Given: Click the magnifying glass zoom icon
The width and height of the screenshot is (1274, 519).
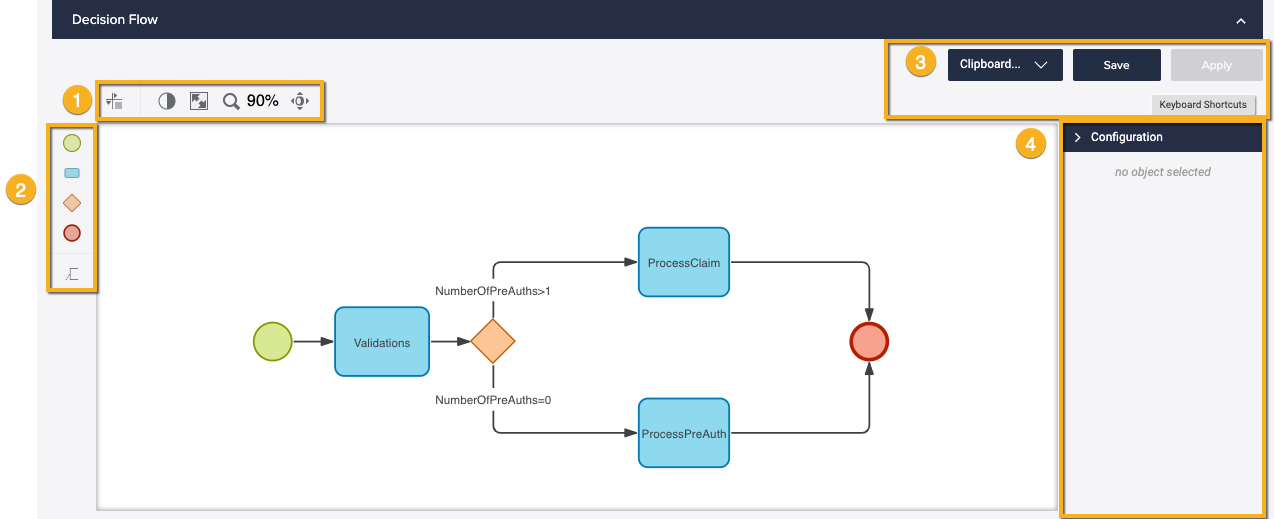Looking at the screenshot, I should click(231, 101).
